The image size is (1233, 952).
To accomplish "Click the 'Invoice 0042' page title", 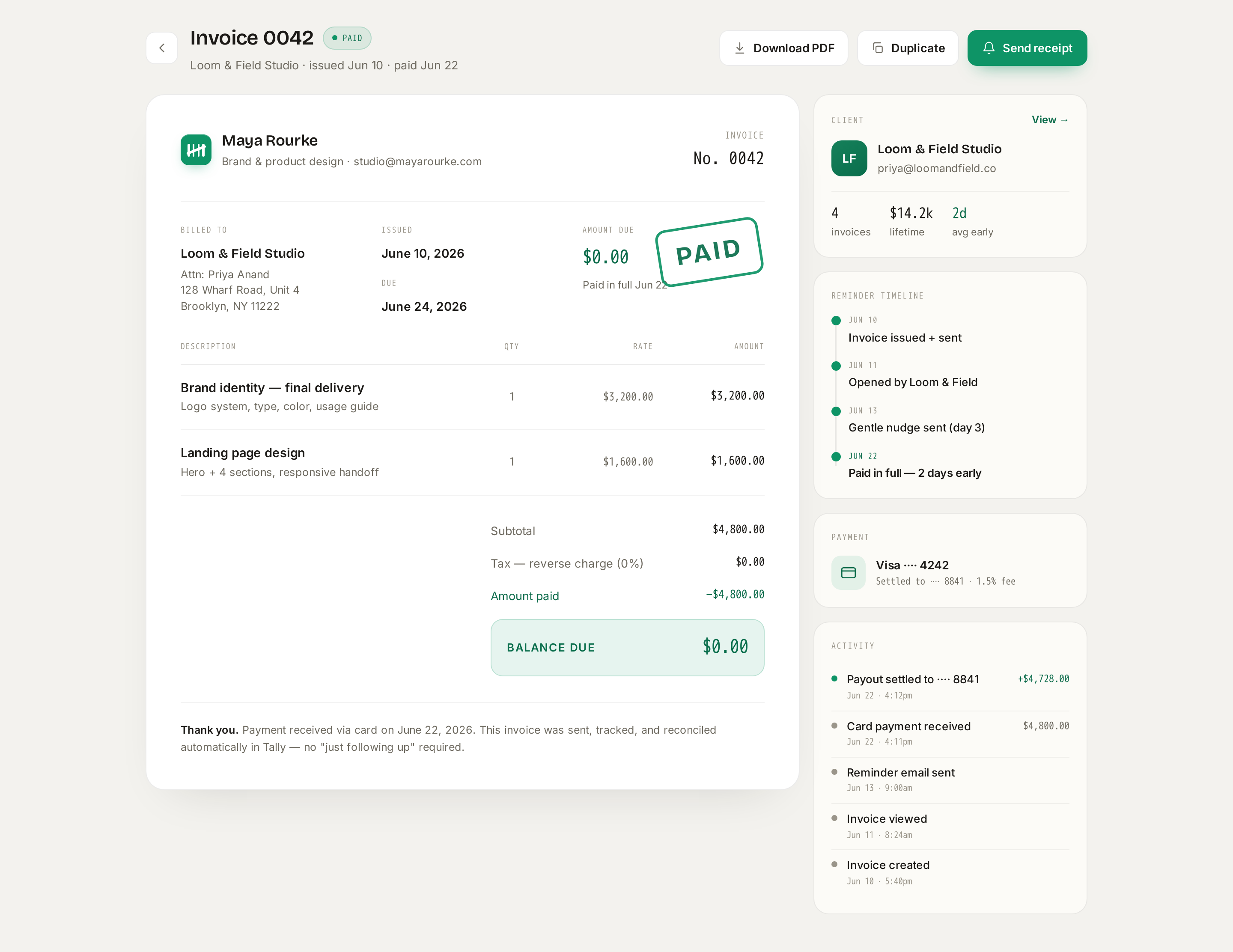I will tap(252, 38).
